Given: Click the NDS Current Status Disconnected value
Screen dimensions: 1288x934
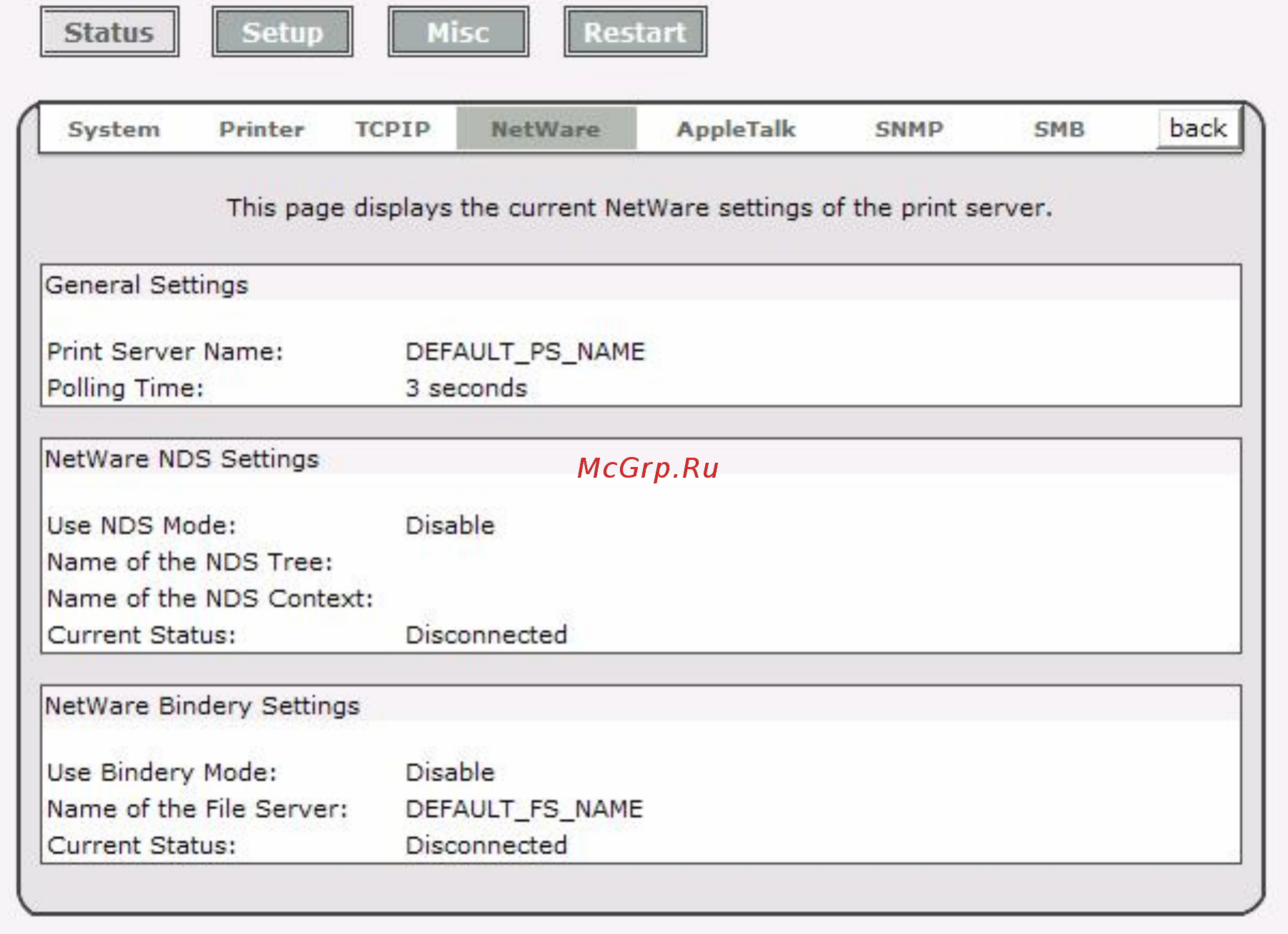Looking at the screenshot, I should (x=486, y=635).
